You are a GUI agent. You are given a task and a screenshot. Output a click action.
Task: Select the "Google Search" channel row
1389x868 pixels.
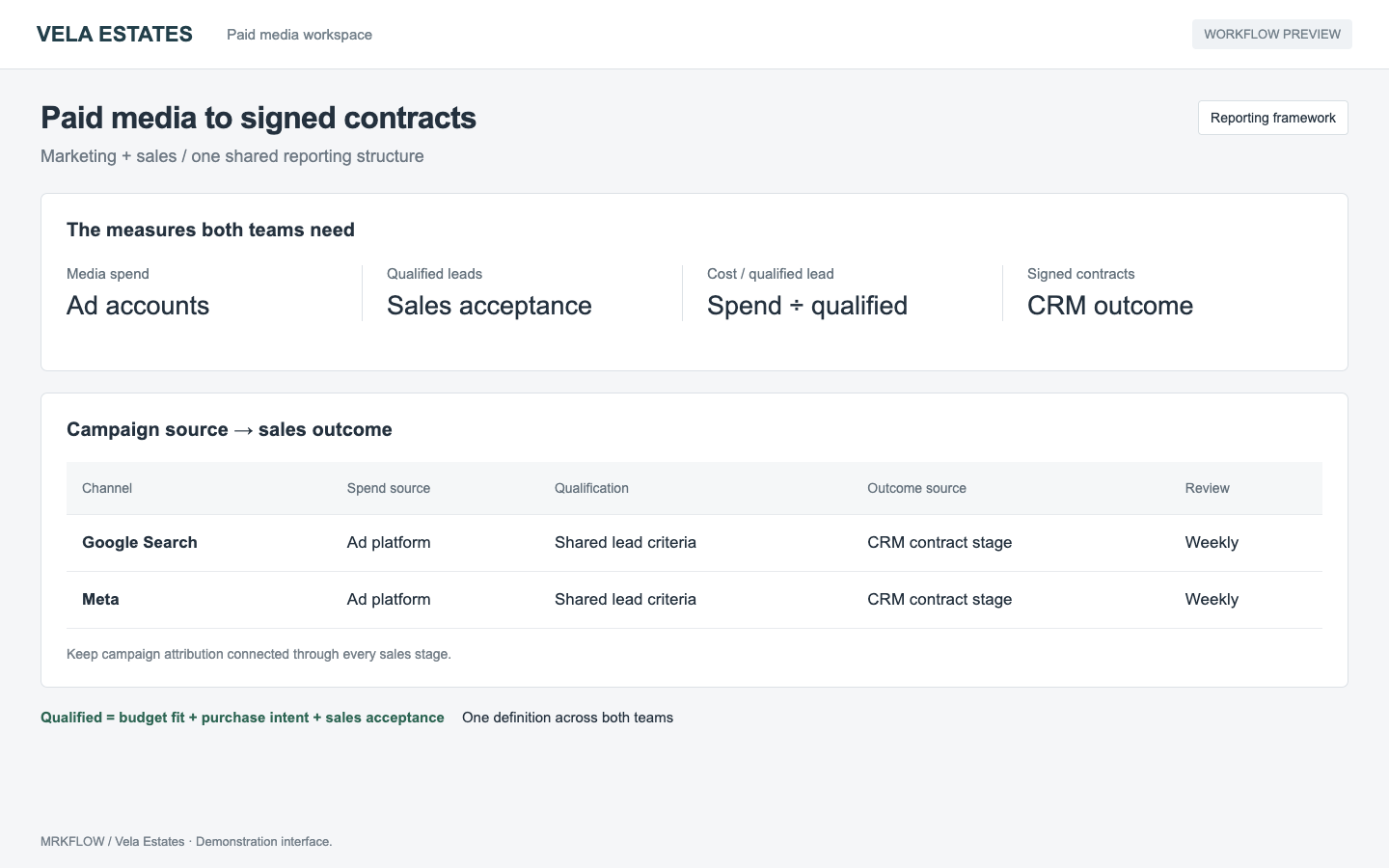point(694,543)
